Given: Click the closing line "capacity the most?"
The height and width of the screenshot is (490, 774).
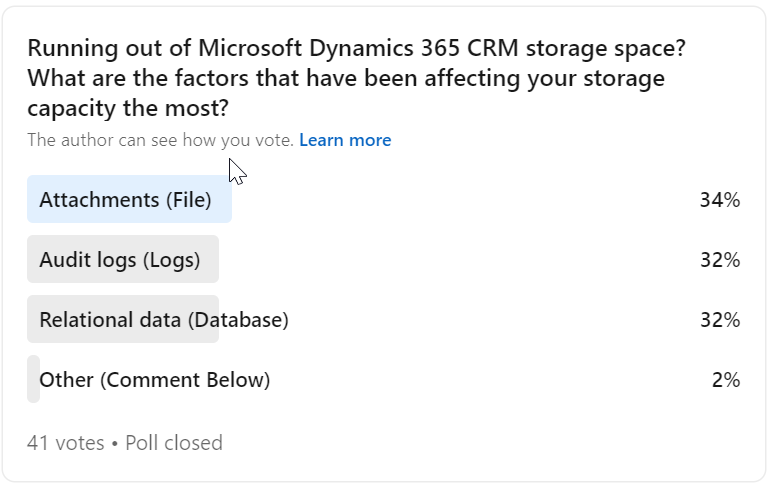Looking at the screenshot, I should (x=128, y=108).
